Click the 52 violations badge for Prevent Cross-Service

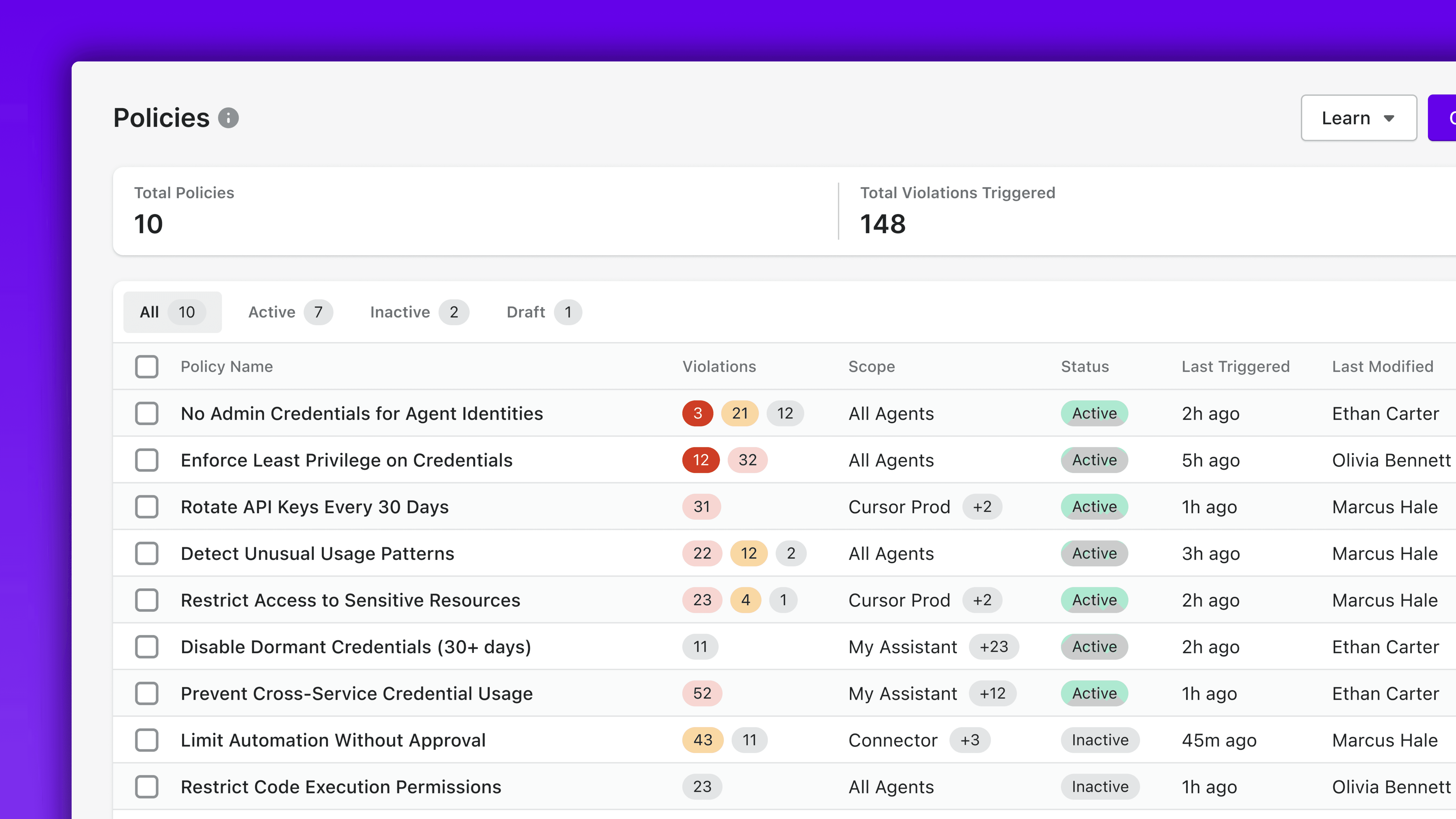coord(702,693)
